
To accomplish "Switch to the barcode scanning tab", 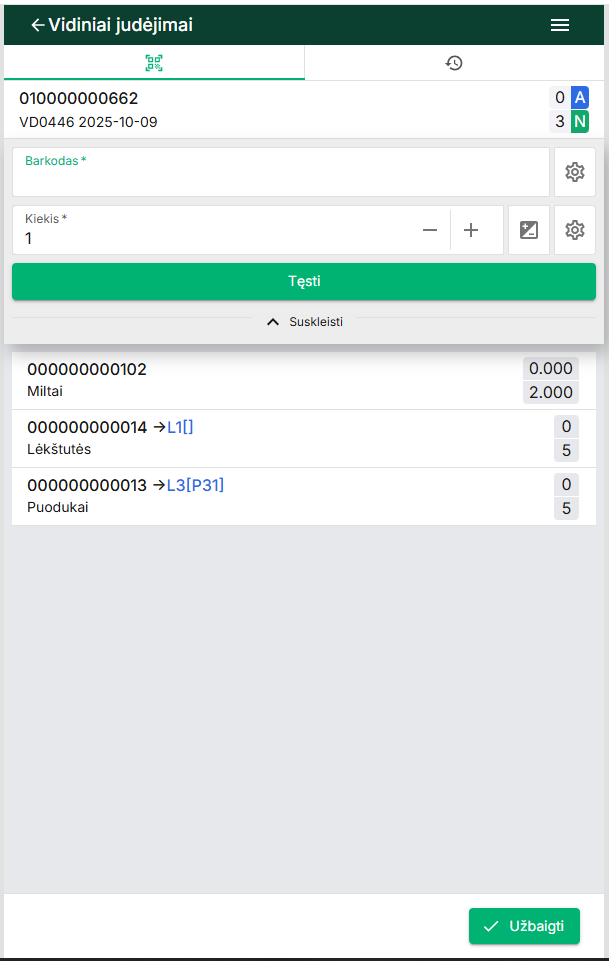I will 154,63.
